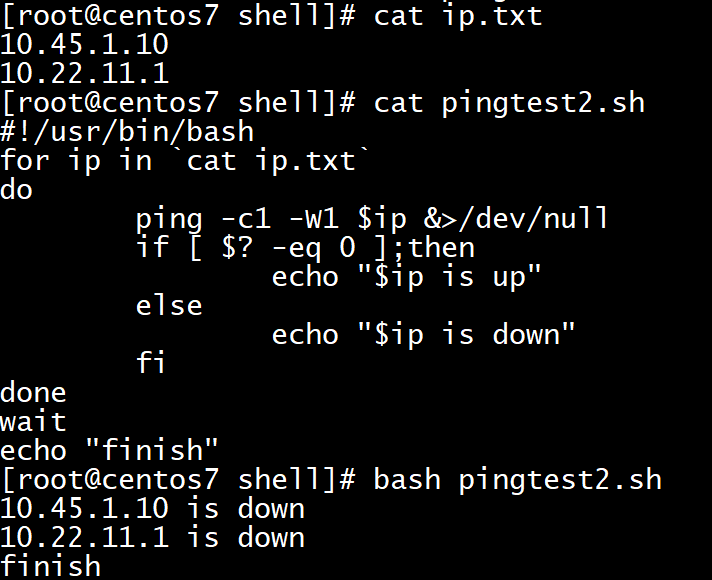Click the final "finish" output line
Screen dimensions: 712x580
[x=50, y=567]
